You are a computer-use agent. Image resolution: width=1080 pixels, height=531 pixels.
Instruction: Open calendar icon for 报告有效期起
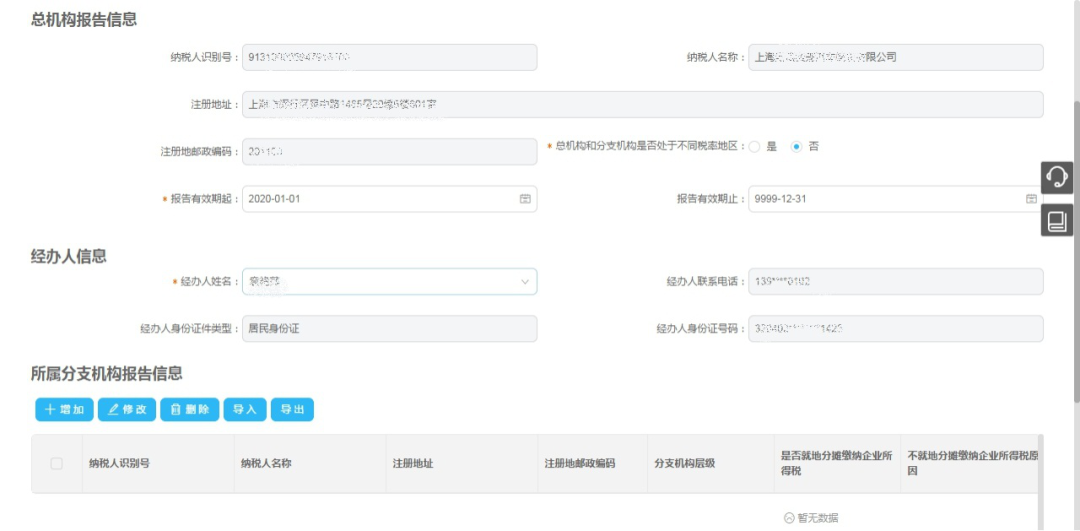[x=525, y=199]
